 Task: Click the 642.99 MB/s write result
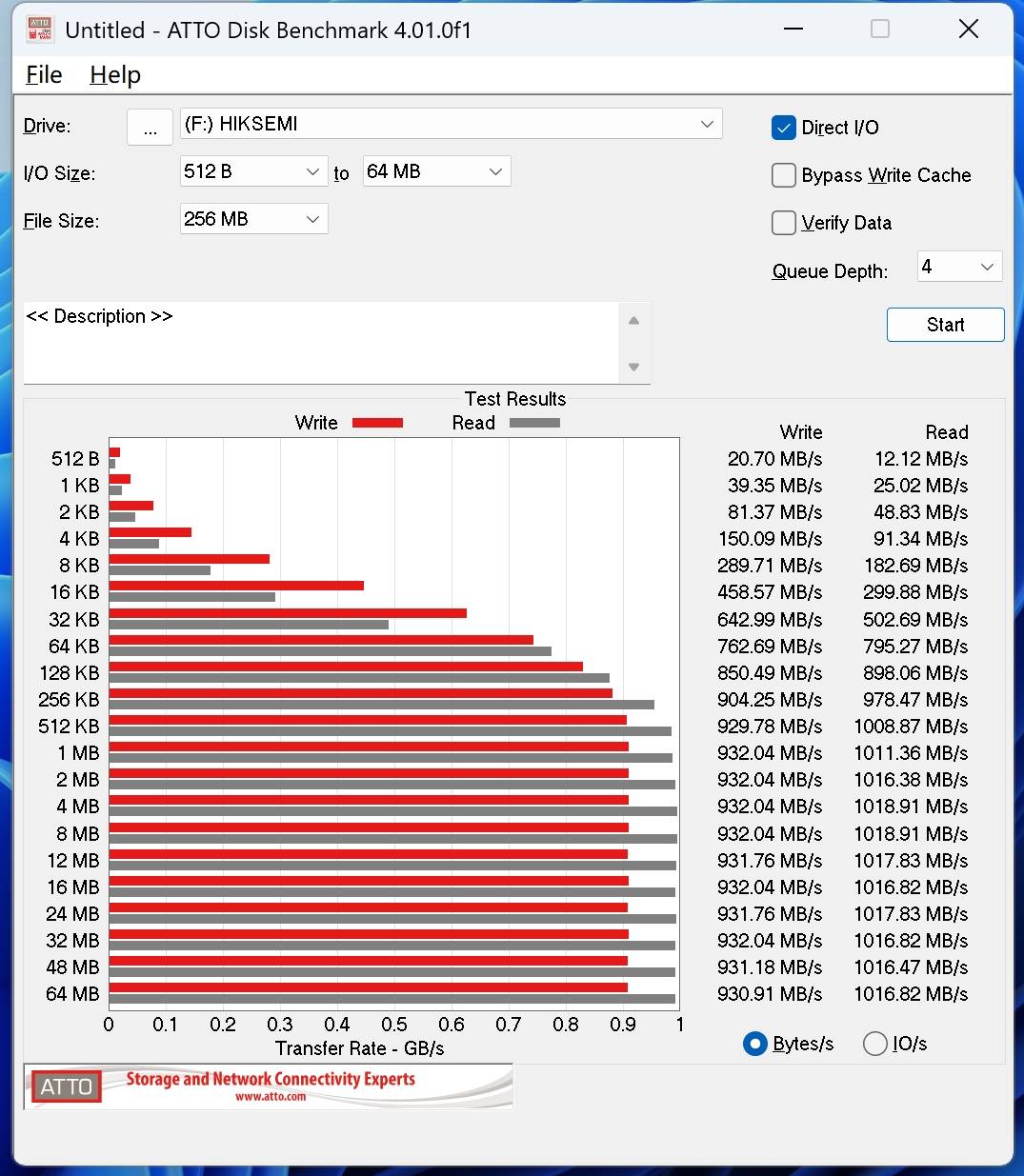(x=770, y=620)
